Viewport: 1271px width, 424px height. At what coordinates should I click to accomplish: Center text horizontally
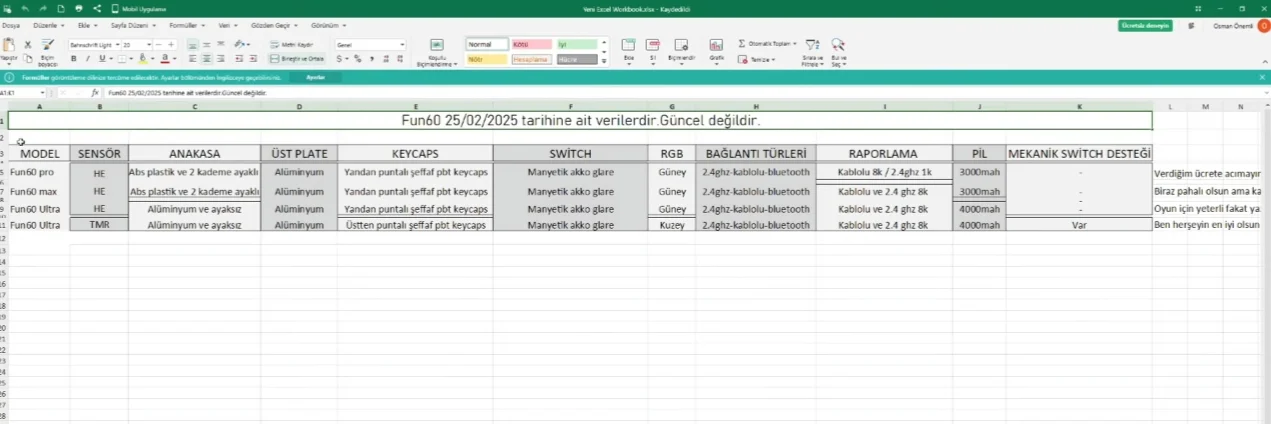206,59
